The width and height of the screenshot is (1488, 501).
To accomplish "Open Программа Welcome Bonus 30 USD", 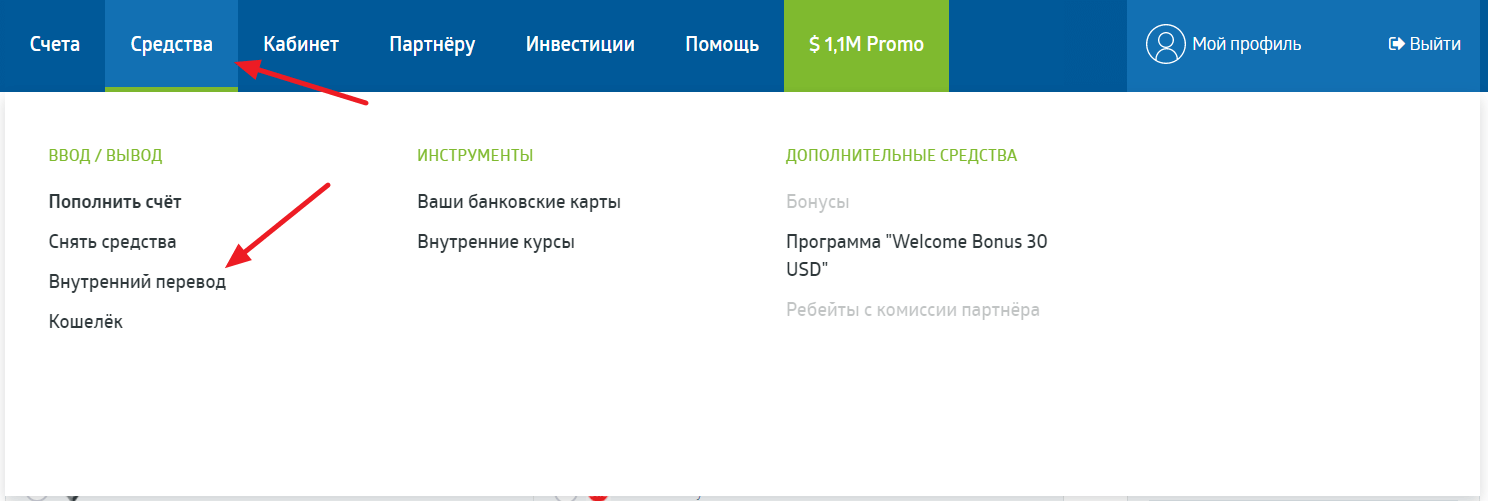I will [x=917, y=256].
